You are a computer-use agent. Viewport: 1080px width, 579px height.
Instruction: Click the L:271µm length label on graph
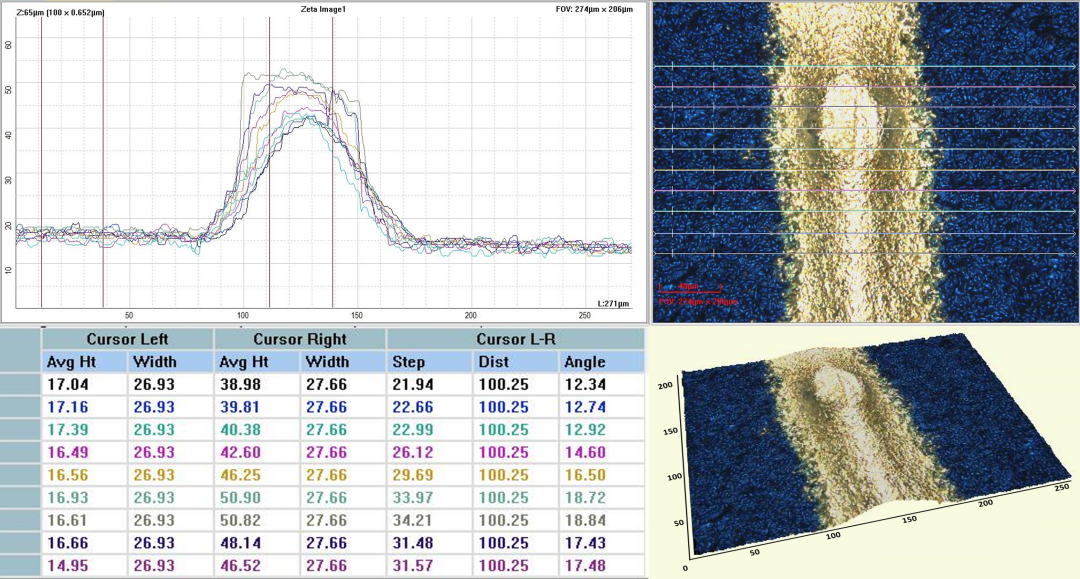(613, 304)
